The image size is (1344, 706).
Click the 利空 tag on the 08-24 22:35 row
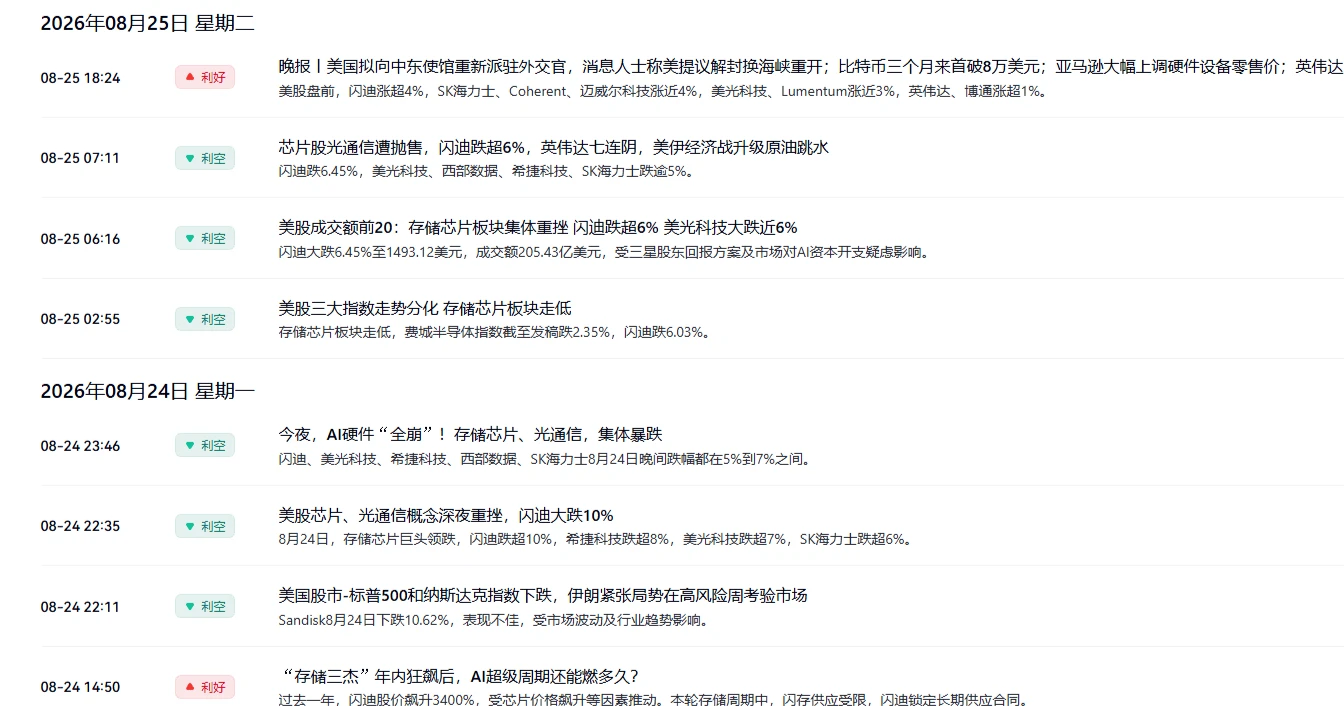[x=205, y=526]
